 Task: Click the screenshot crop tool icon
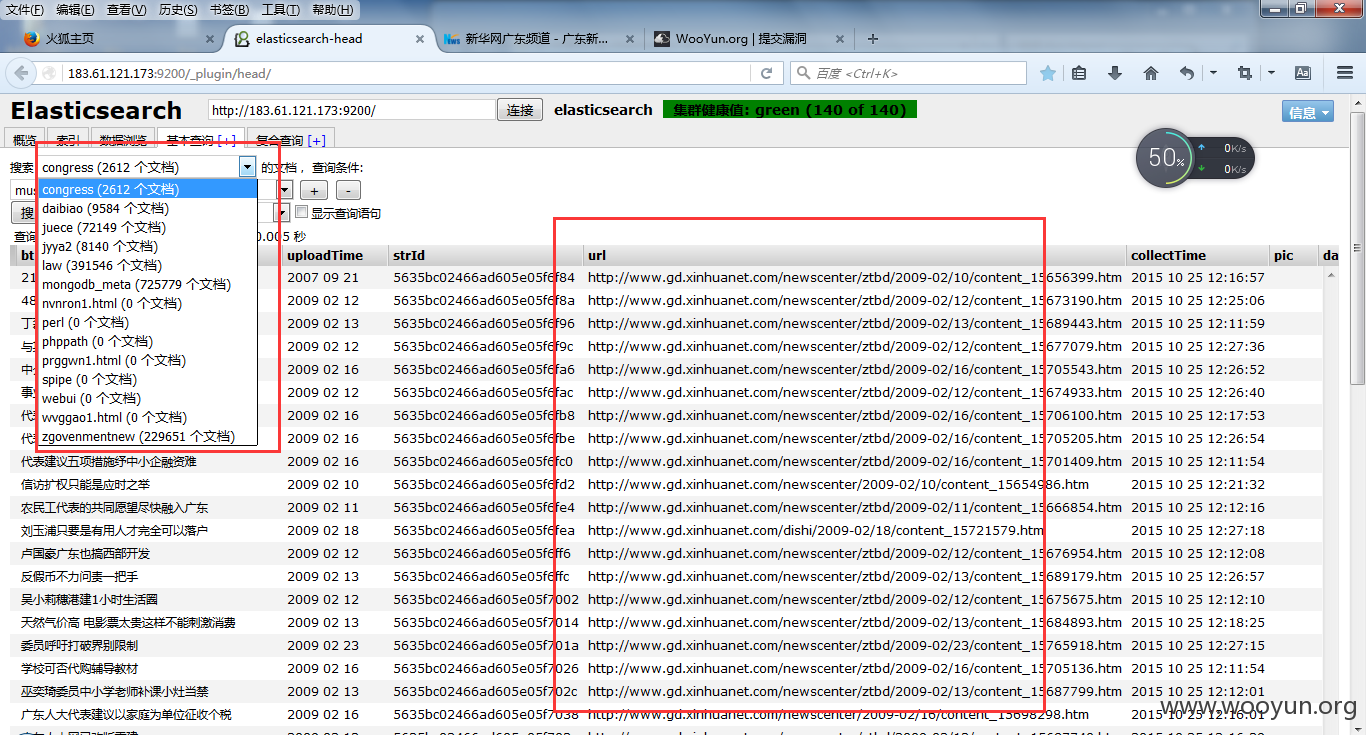pyautogui.click(x=1244, y=73)
